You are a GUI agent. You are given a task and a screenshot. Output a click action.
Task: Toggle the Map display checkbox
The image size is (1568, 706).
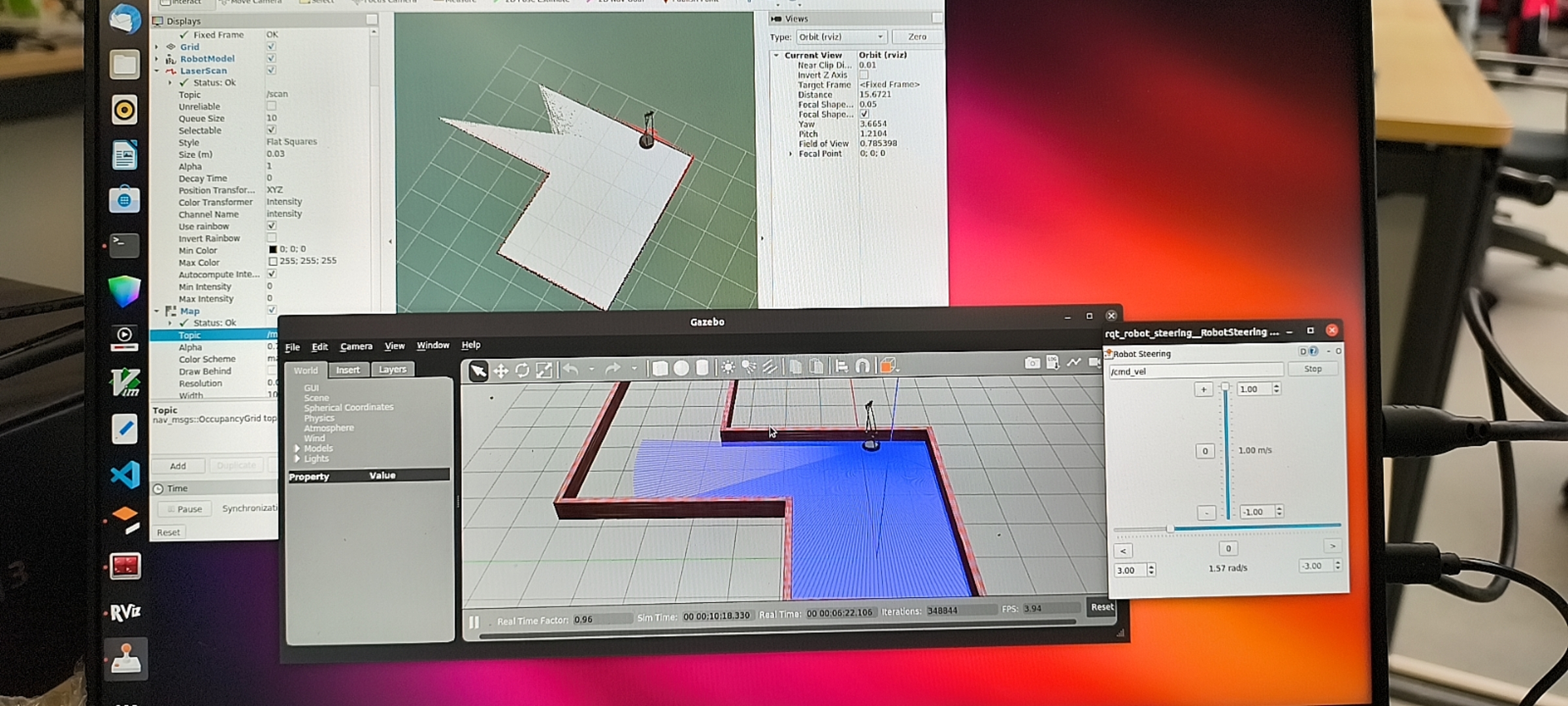tap(271, 310)
